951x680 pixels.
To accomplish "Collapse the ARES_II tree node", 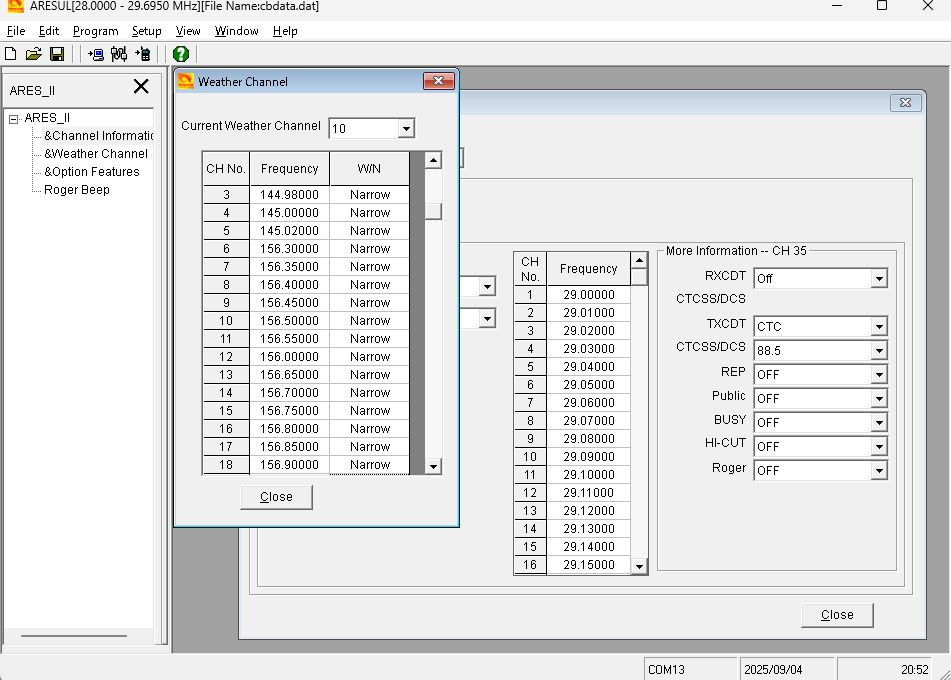I will pos(13,119).
